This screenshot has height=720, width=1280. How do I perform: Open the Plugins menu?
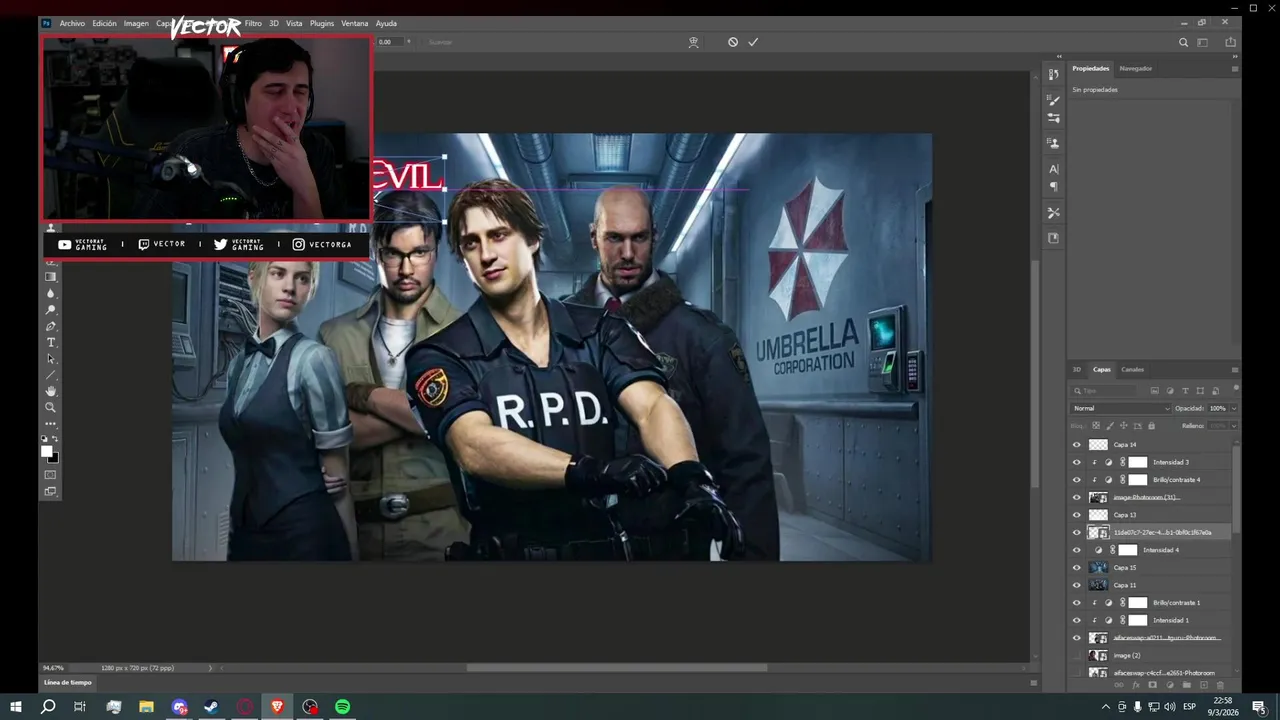(322, 23)
